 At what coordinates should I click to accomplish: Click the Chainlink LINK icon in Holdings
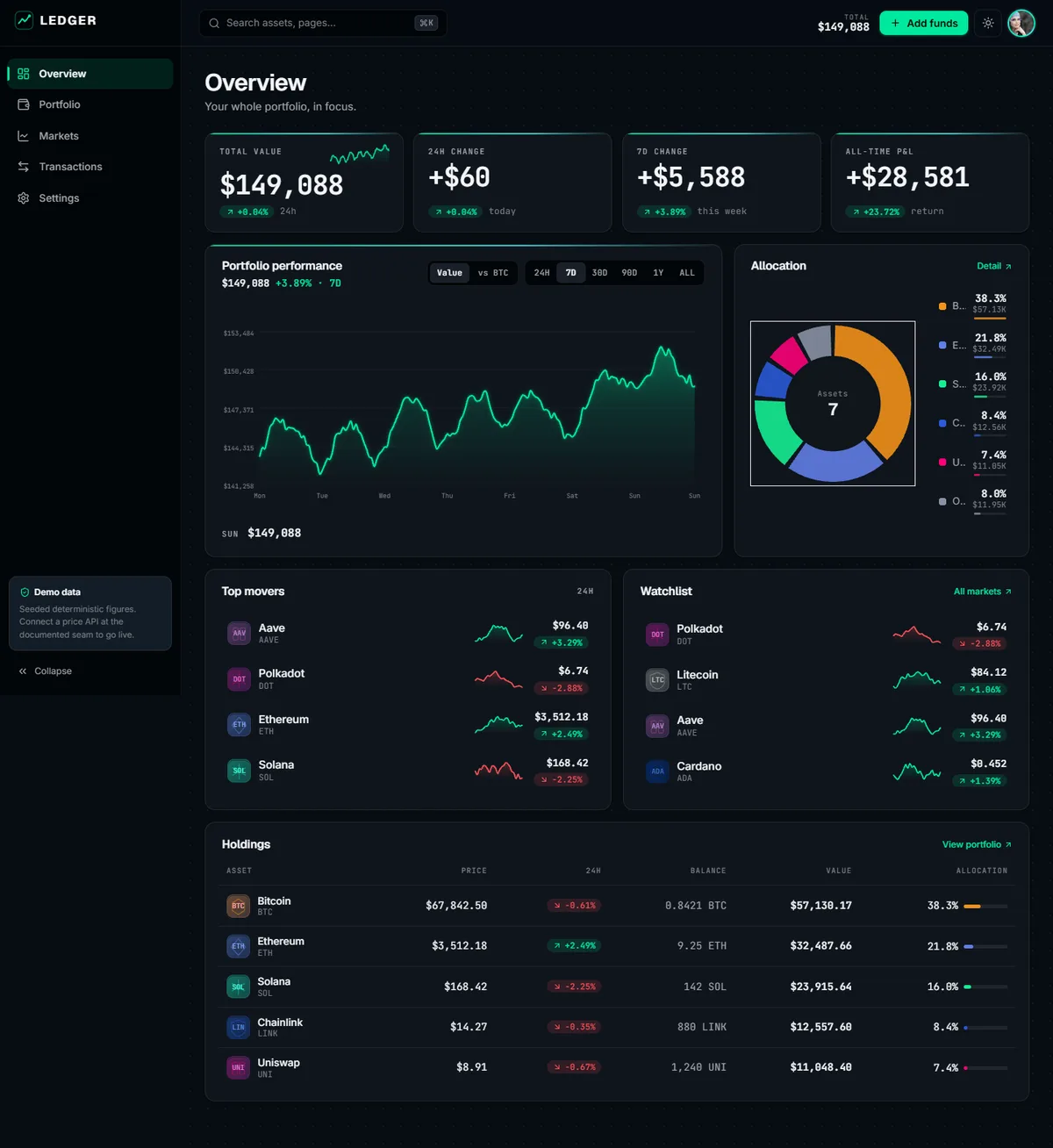(238, 1027)
